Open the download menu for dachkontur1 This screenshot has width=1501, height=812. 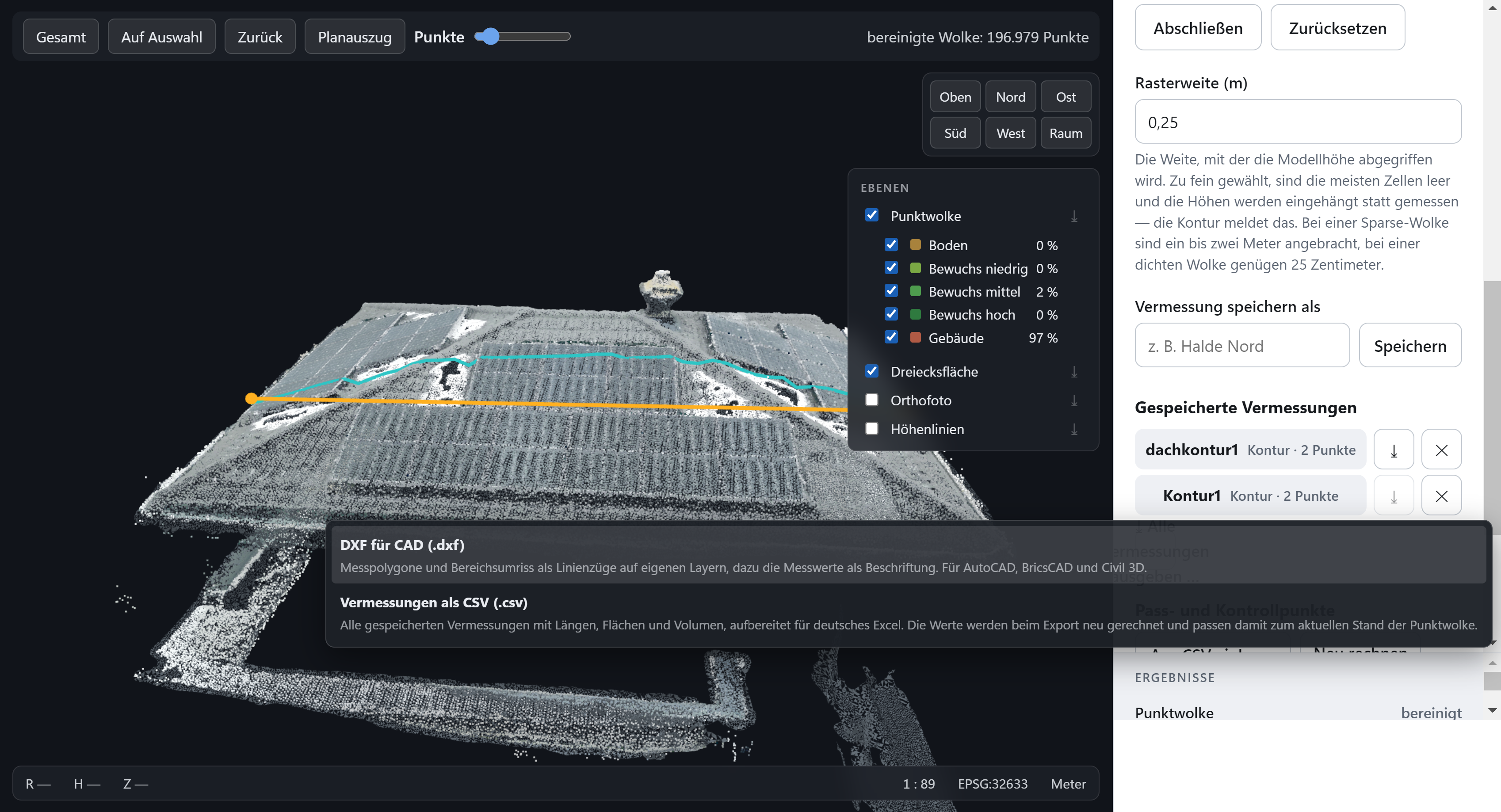pyautogui.click(x=1393, y=450)
